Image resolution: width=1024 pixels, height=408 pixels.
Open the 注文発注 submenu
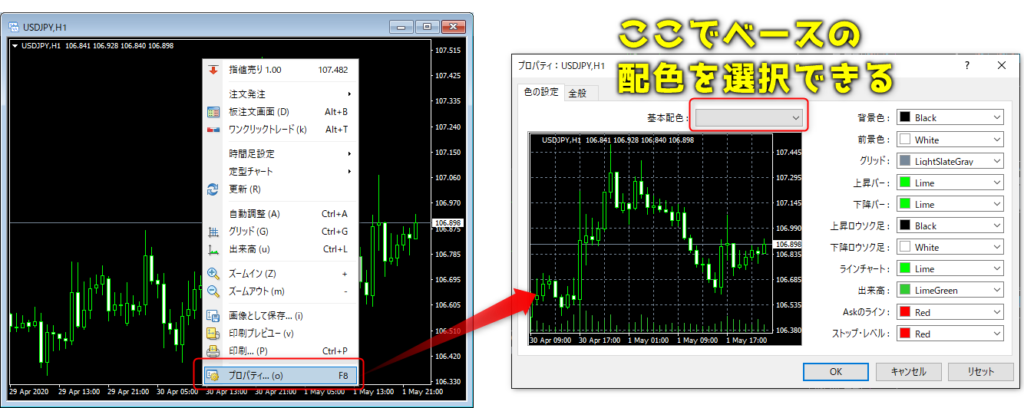click(281, 94)
